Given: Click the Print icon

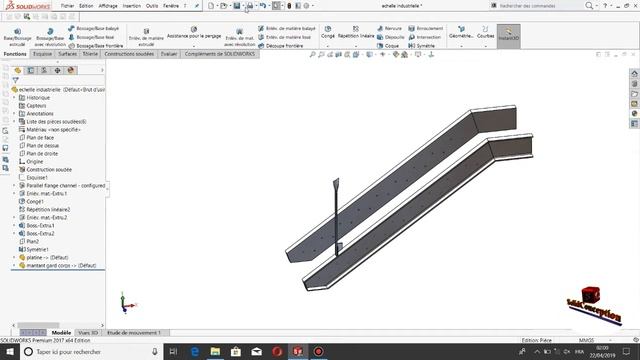Looking at the screenshot, I should coord(250,6).
